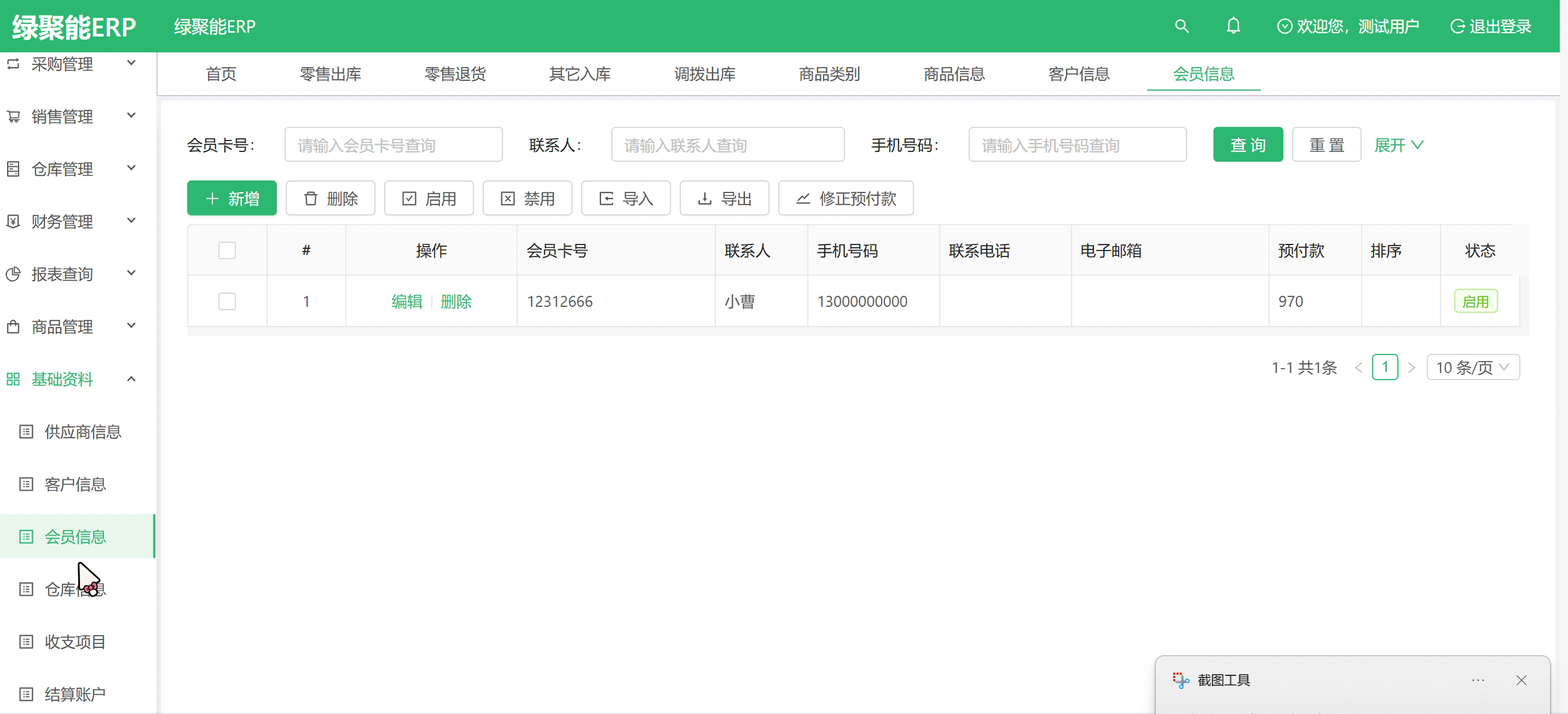Click the green 查询 button
1568x714 pixels.
pyautogui.click(x=1248, y=144)
